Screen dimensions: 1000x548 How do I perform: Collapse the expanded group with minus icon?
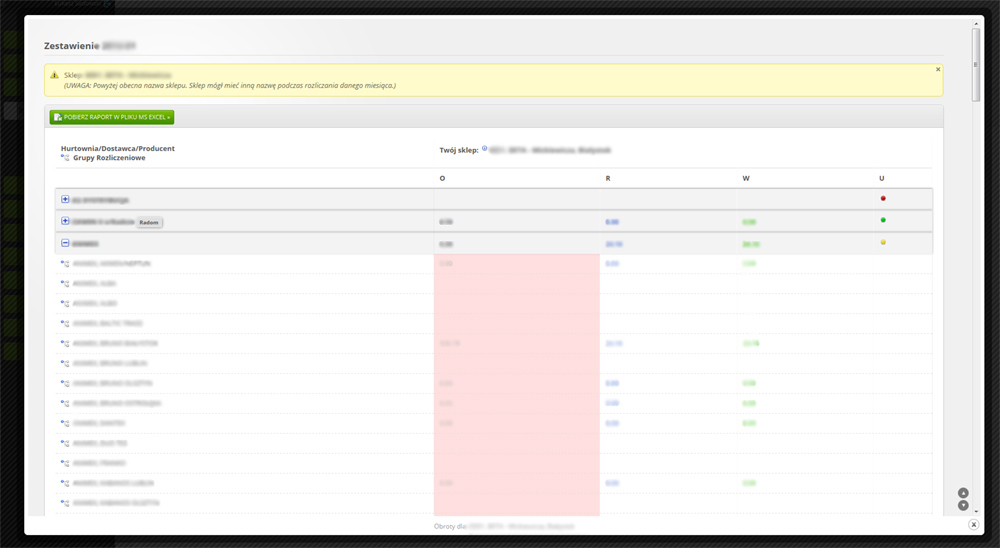point(65,243)
